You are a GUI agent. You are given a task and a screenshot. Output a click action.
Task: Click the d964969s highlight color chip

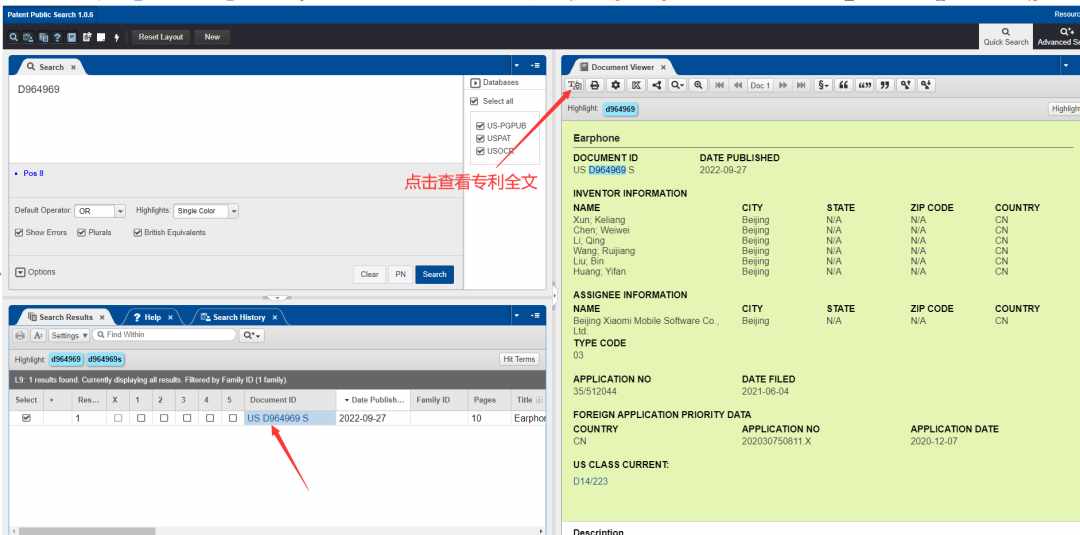(105, 359)
